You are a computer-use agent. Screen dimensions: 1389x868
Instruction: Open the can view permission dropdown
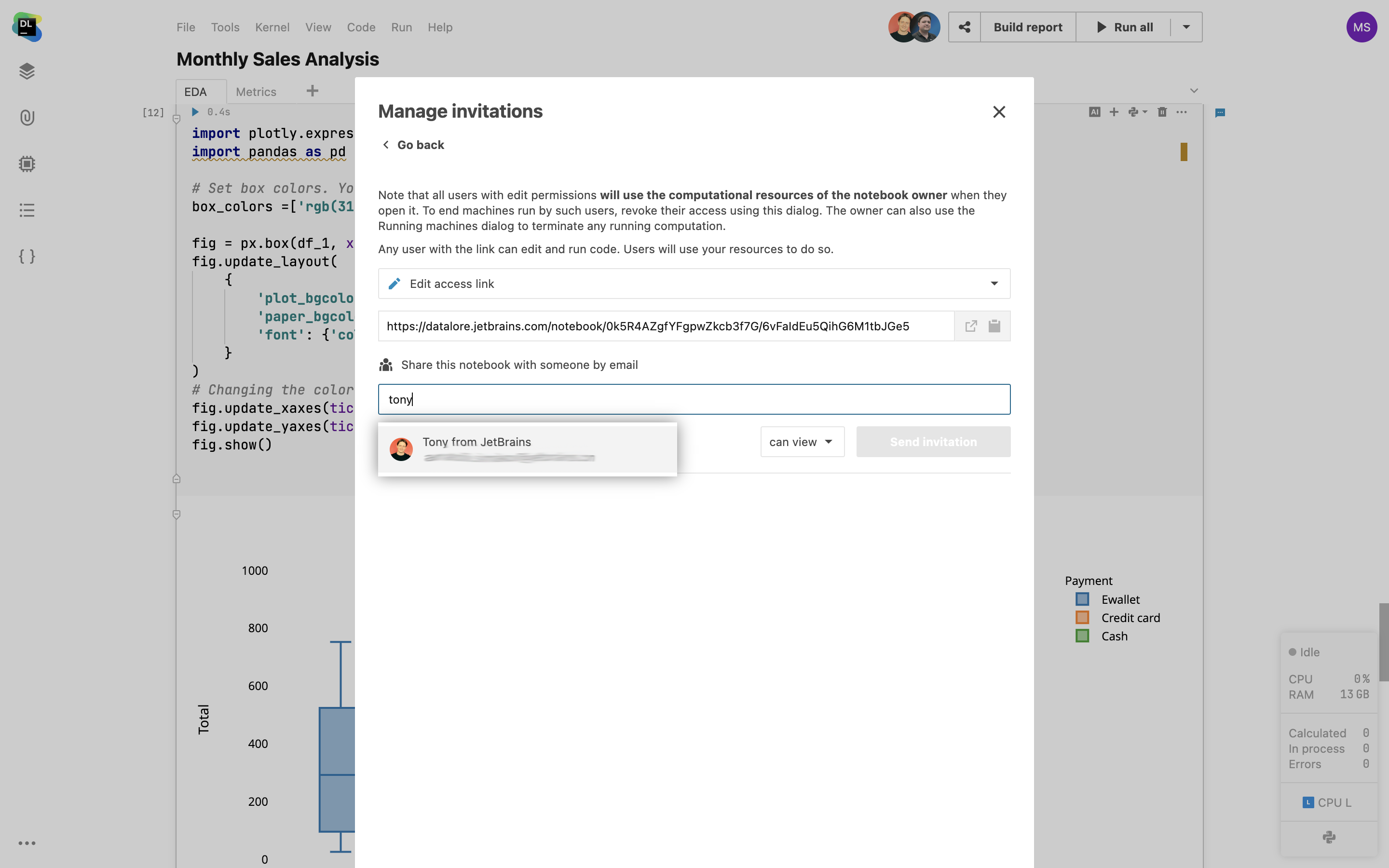(802, 442)
